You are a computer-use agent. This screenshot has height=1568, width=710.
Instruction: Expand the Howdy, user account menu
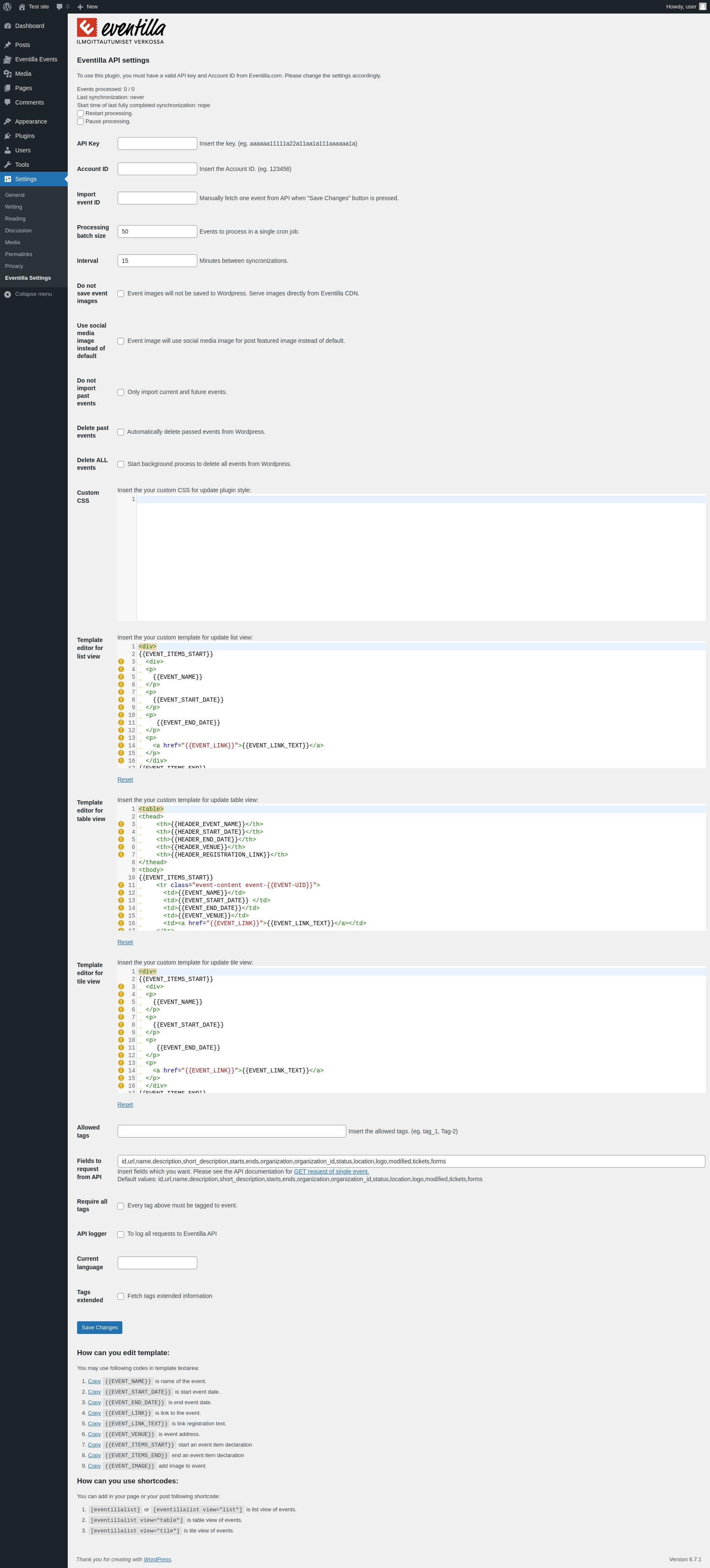[x=681, y=7]
